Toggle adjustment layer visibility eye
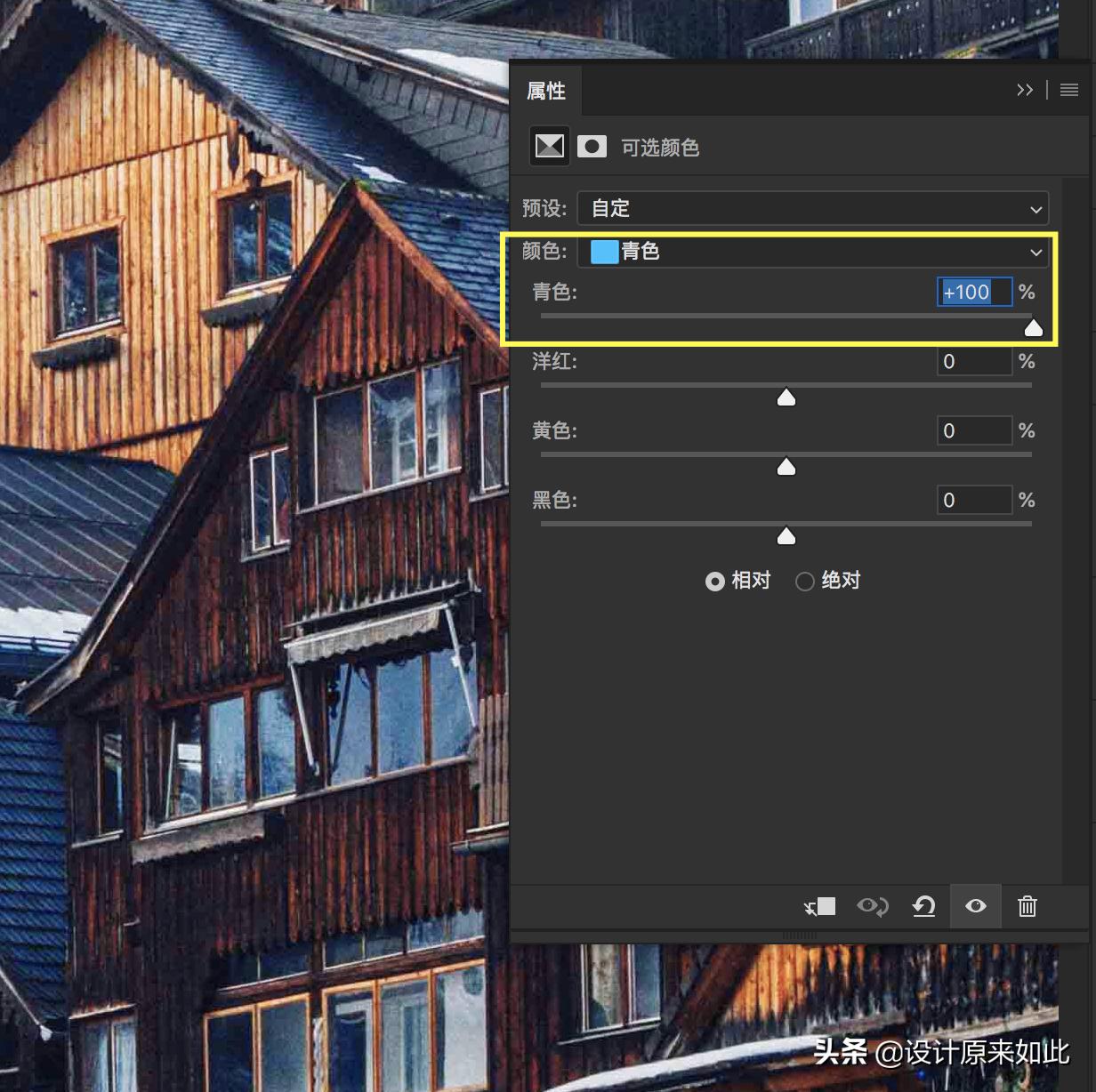Image resolution: width=1096 pixels, height=1092 pixels. pos(976,906)
